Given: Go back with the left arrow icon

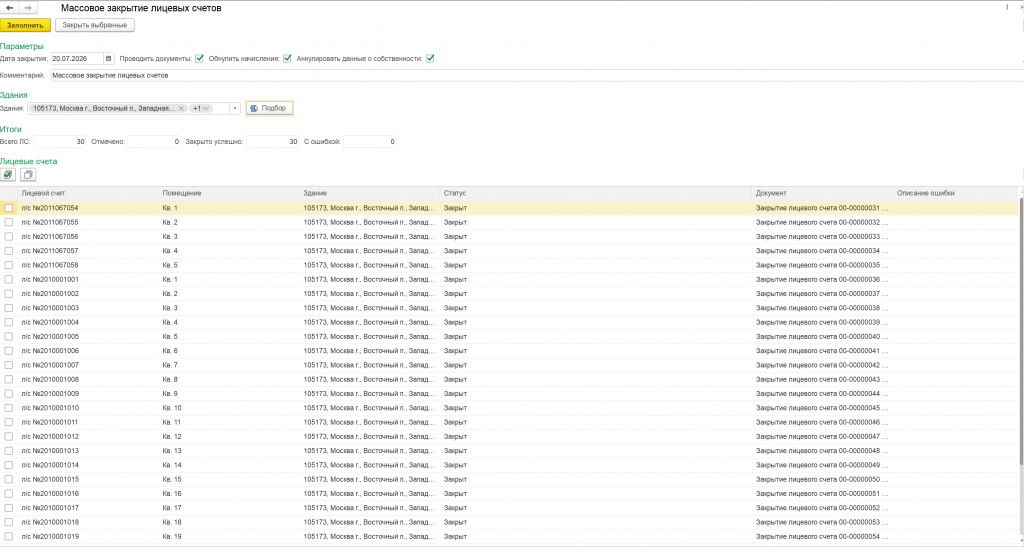Looking at the screenshot, I should point(10,8).
